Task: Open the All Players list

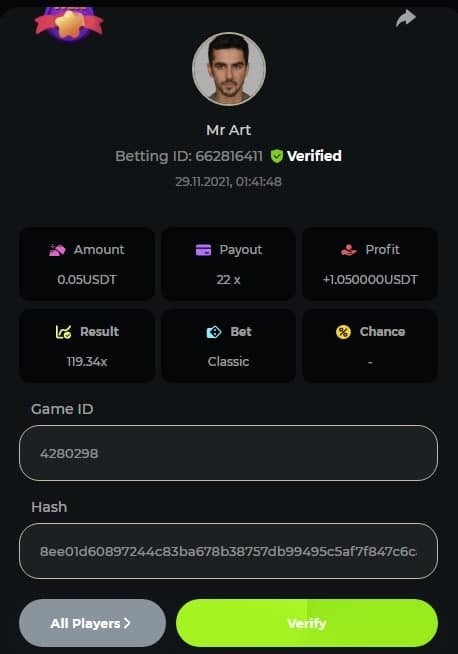Action: coord(92,623)
